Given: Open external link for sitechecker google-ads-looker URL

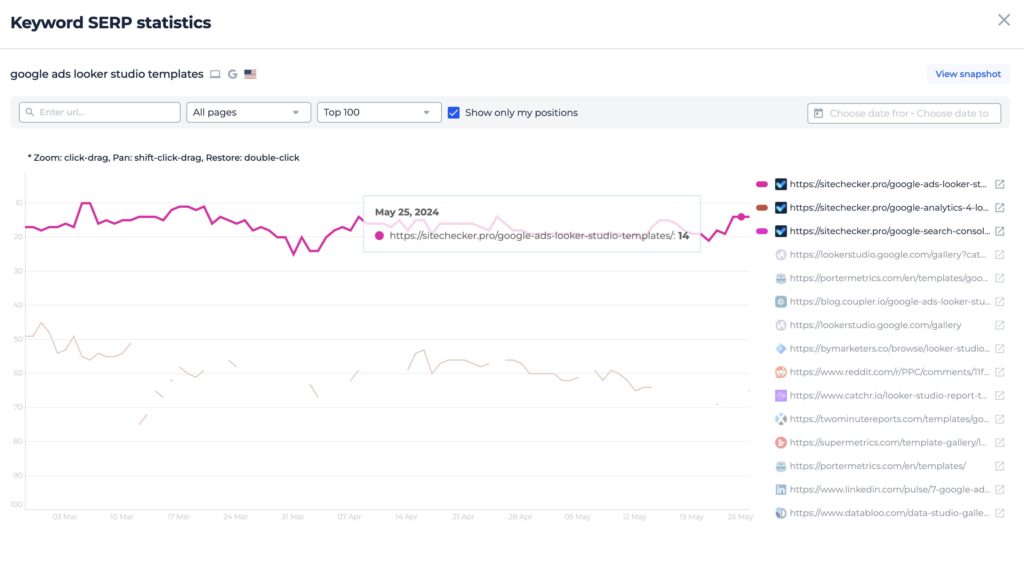Looking at the screenshot, I should coord(999,184).
